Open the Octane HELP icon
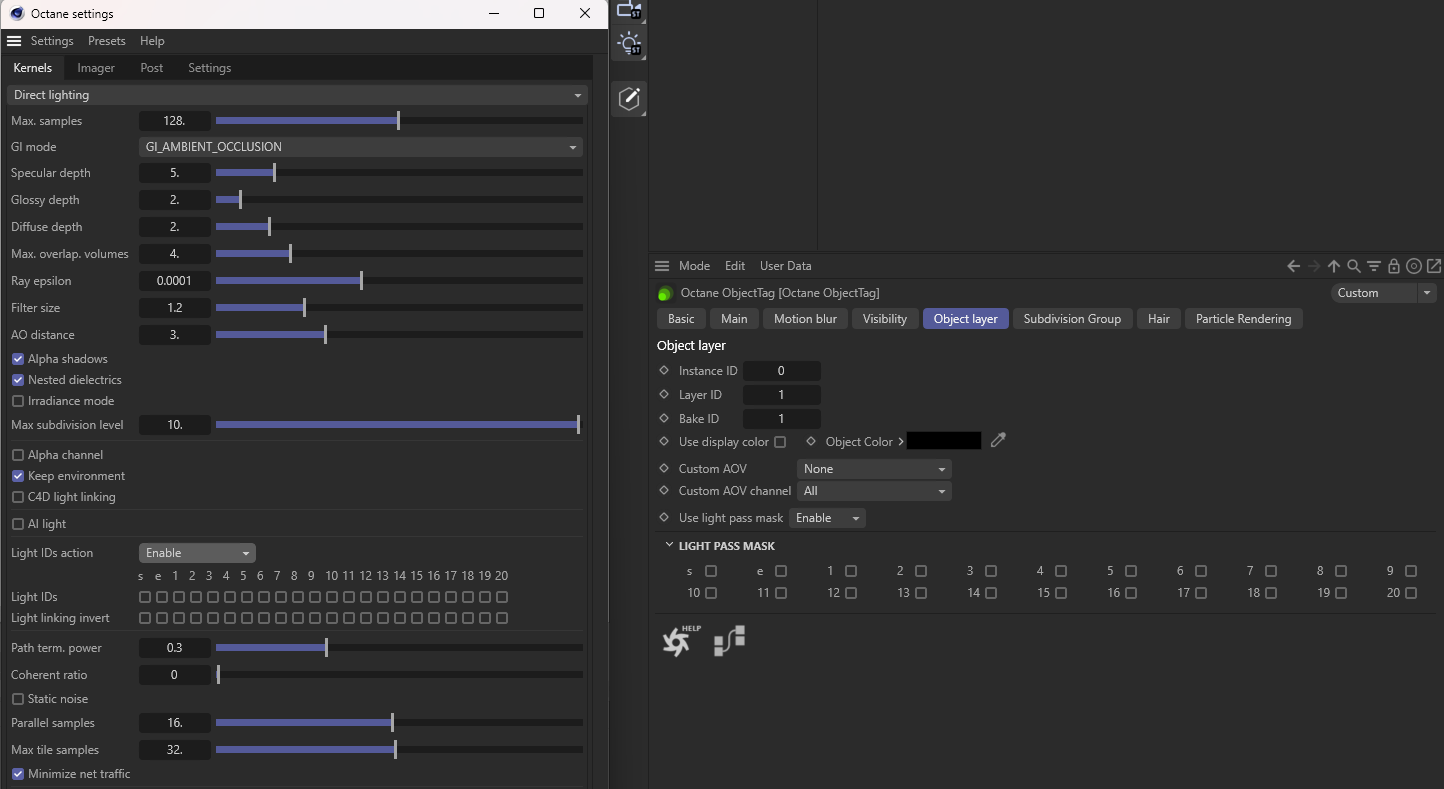 tap(680, 641)
